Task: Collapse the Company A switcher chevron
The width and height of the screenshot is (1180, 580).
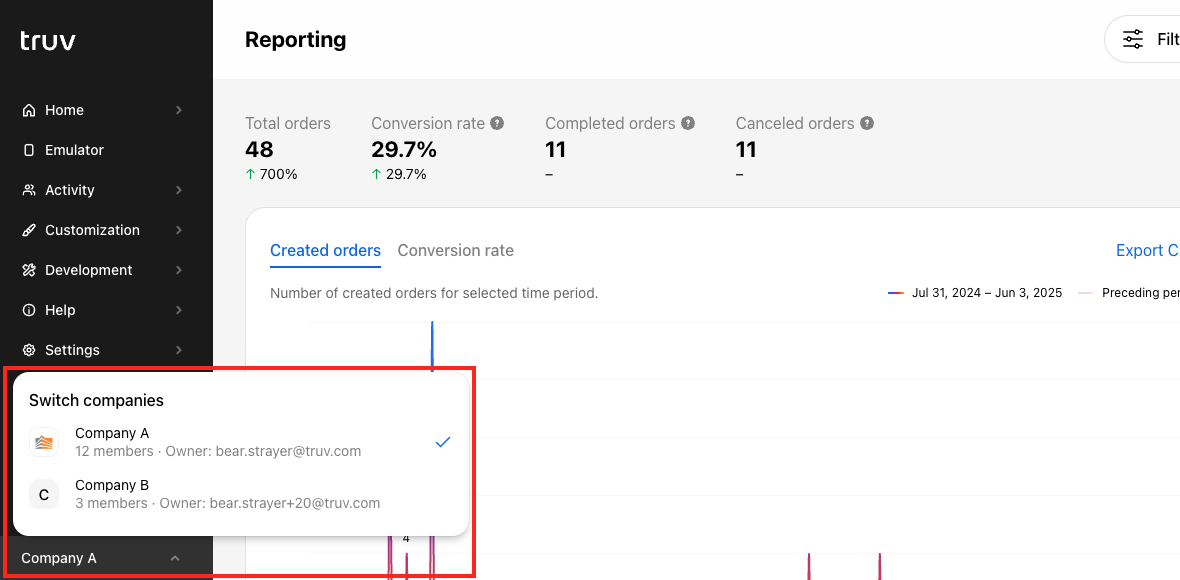Action: (x=175, y=558)
